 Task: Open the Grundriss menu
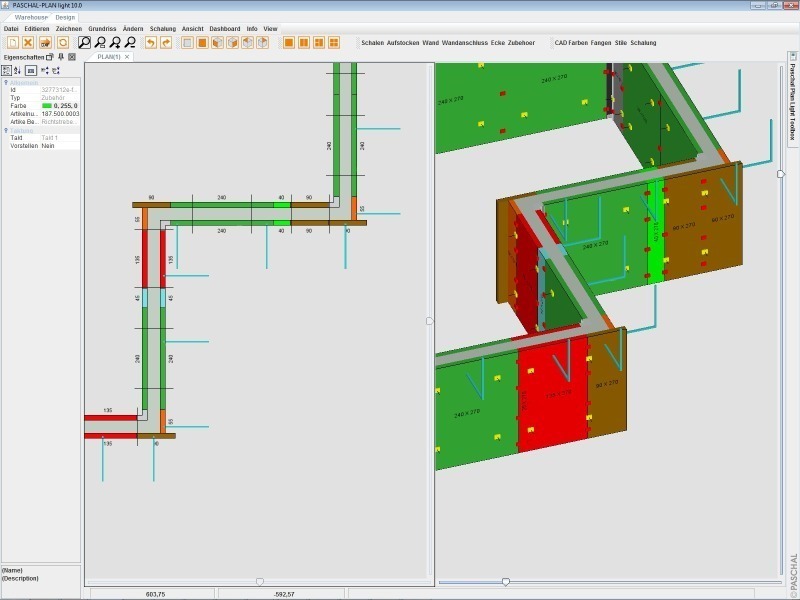(x=102, y=29)
